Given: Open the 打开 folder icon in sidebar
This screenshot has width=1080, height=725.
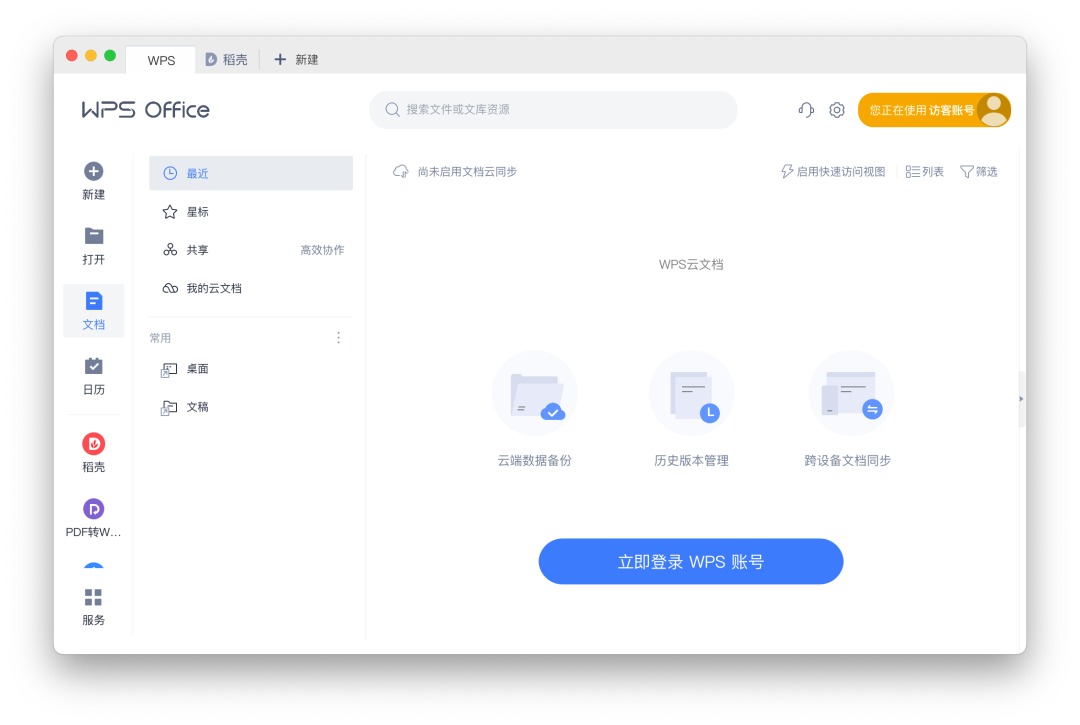Looking at the screenshot, I should 94,236.
